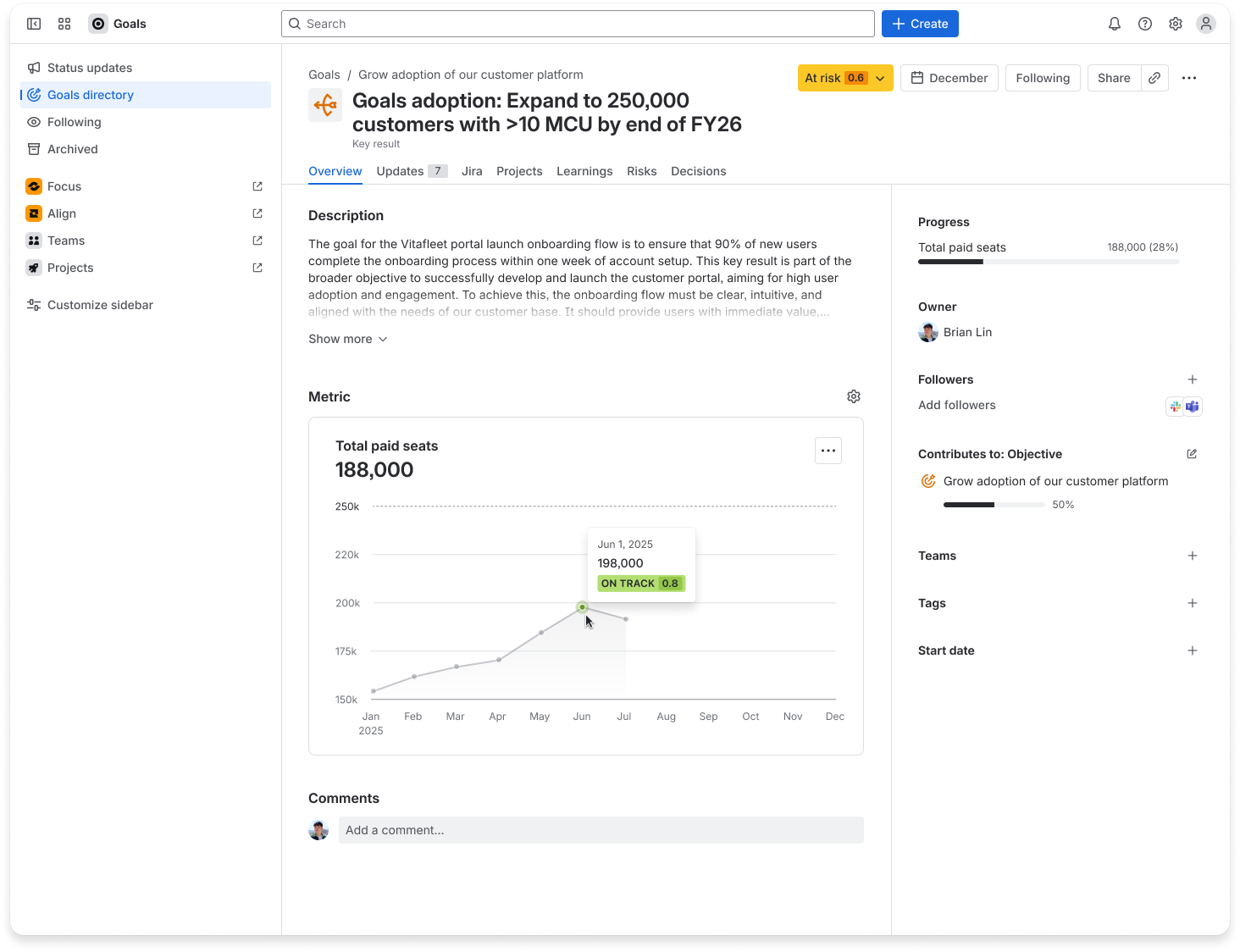Viewport: 1240px width, 952px height.
Task: Open Grow adoption of our customer platform breadcrumb
Action: click(470, 75)
